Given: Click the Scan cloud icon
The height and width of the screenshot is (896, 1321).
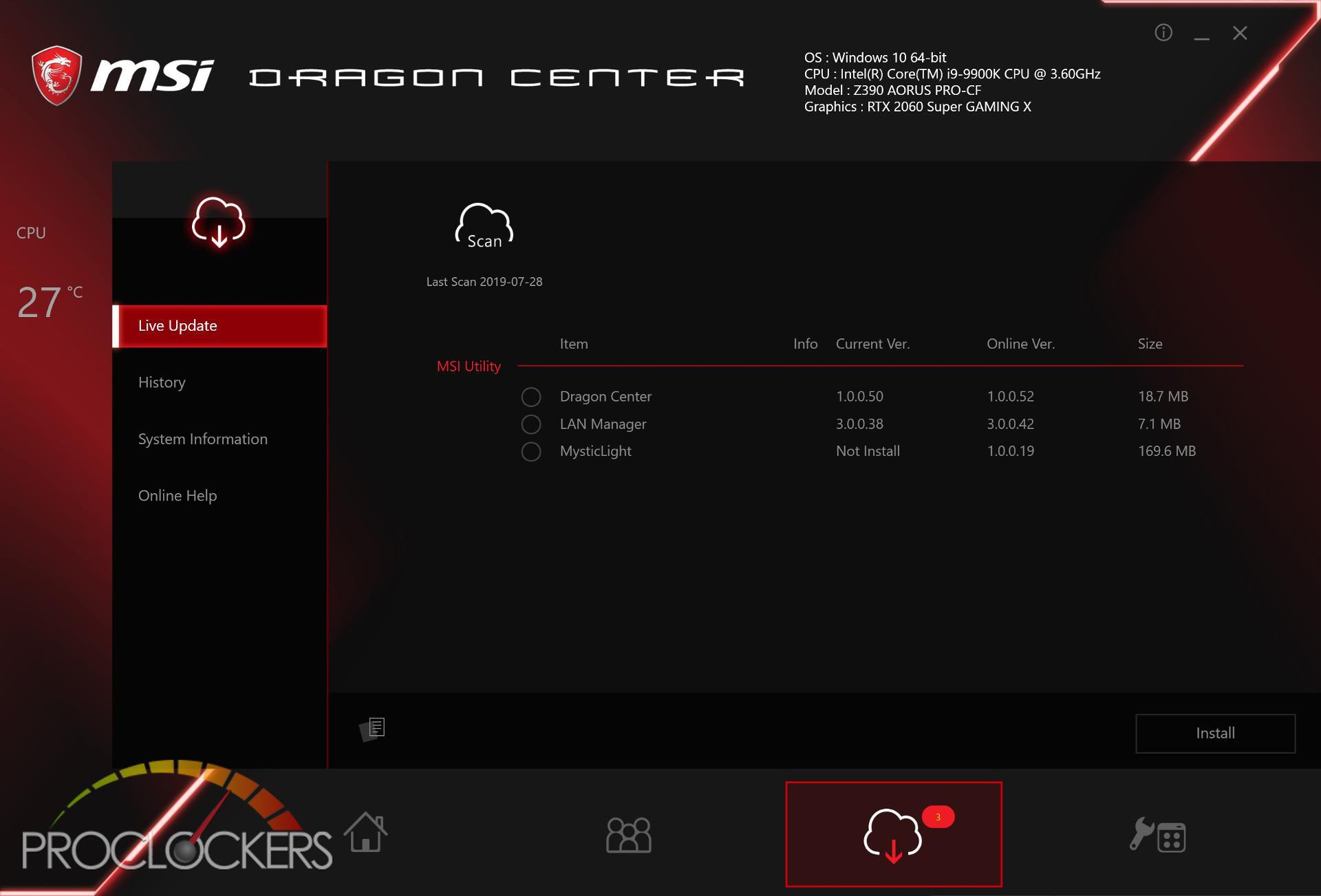Looking at the screenshot, I should coord(484,226).
